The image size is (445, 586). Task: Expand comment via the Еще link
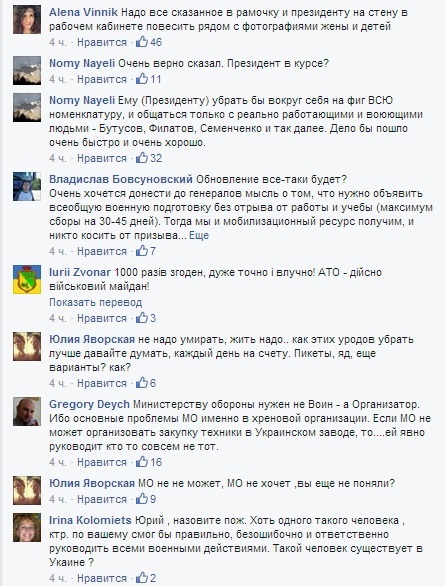(x=199, y=235)
